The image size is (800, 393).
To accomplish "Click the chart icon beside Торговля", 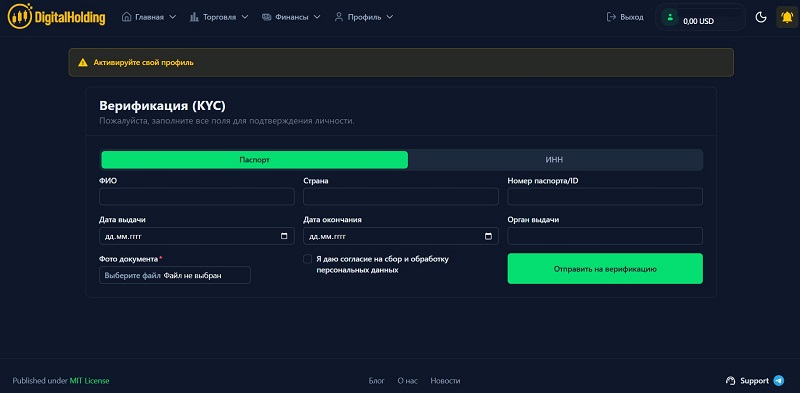I will 194,17.
